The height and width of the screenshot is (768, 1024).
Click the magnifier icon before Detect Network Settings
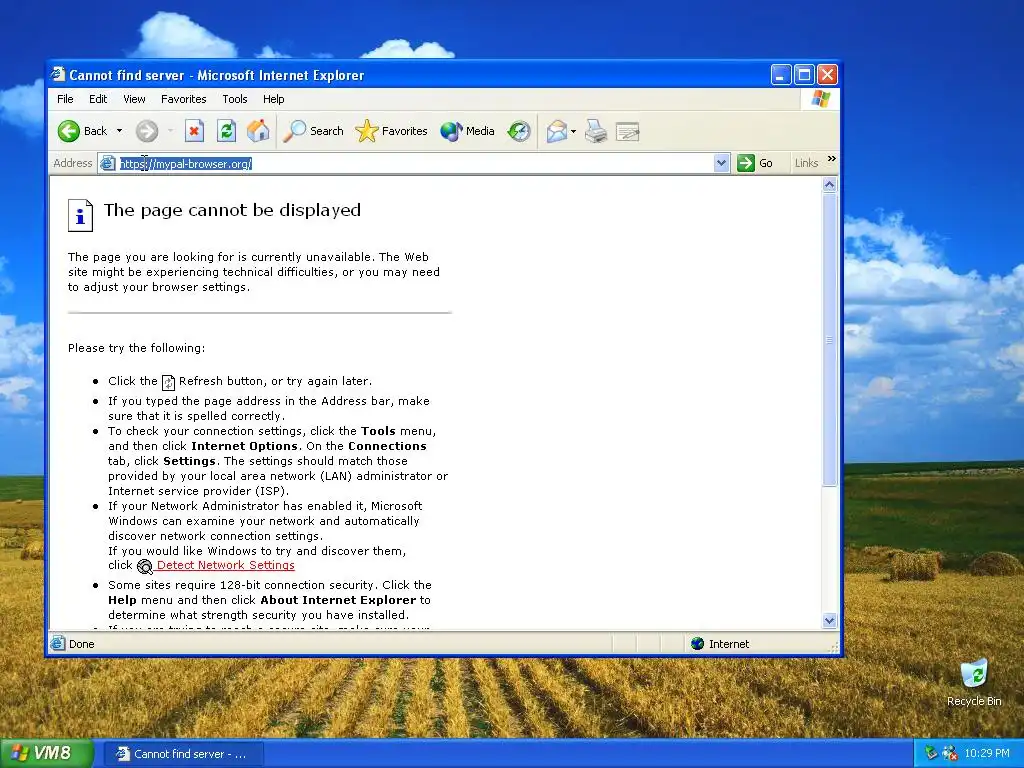pyautogui.click(x=145, y=567)
